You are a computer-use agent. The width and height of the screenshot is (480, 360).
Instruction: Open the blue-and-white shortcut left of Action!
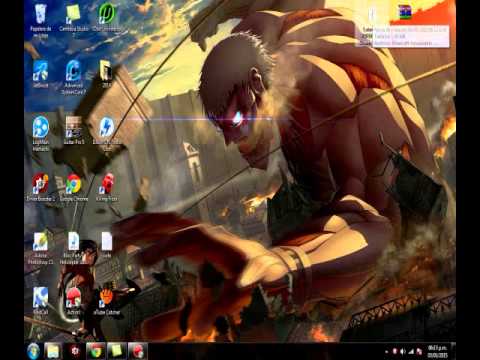[x=40, y=302]
